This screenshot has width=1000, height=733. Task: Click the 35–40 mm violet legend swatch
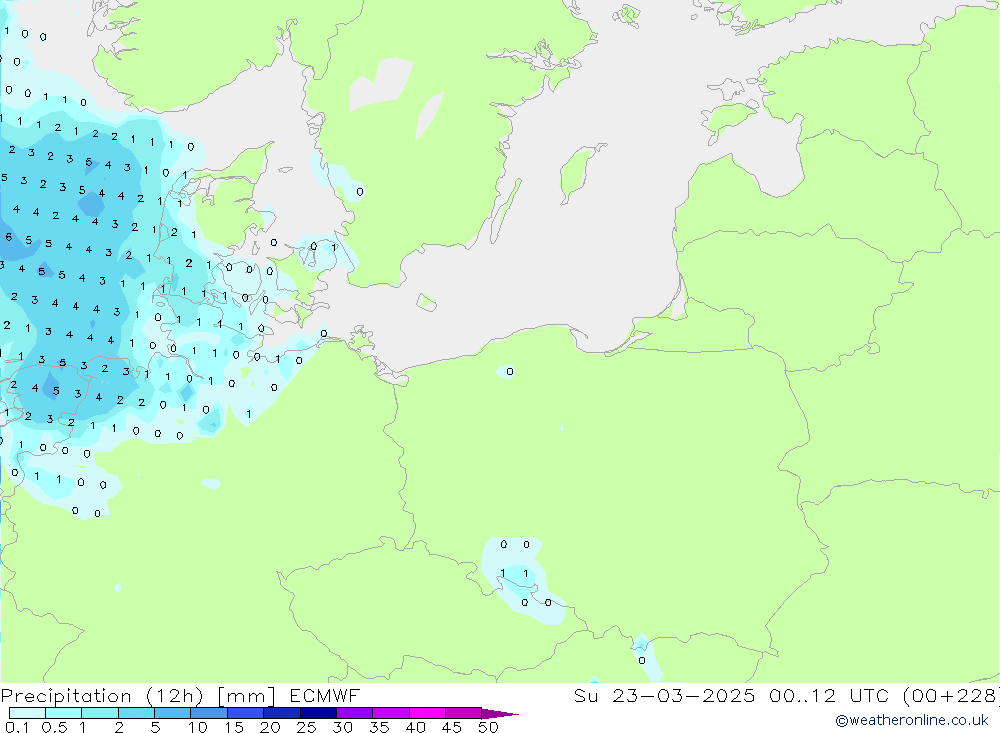390,713
